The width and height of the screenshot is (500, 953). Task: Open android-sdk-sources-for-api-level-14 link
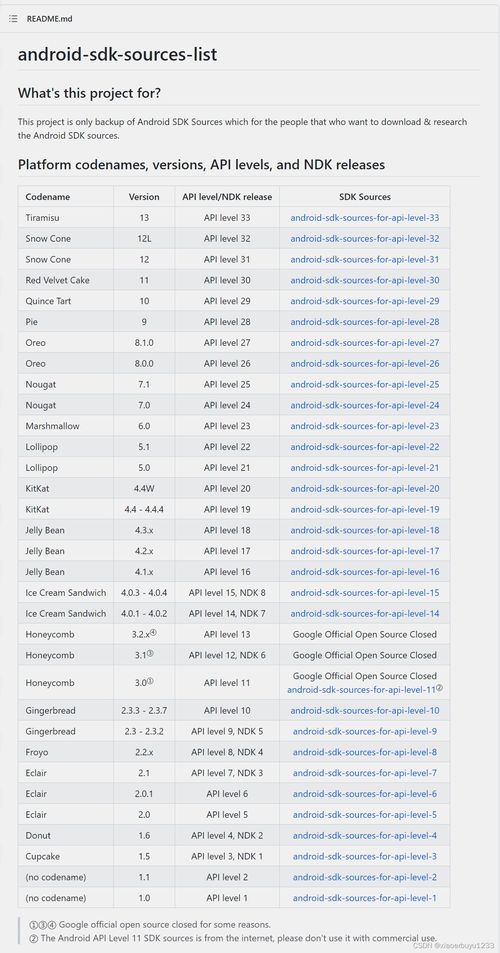tap(365, 613)
